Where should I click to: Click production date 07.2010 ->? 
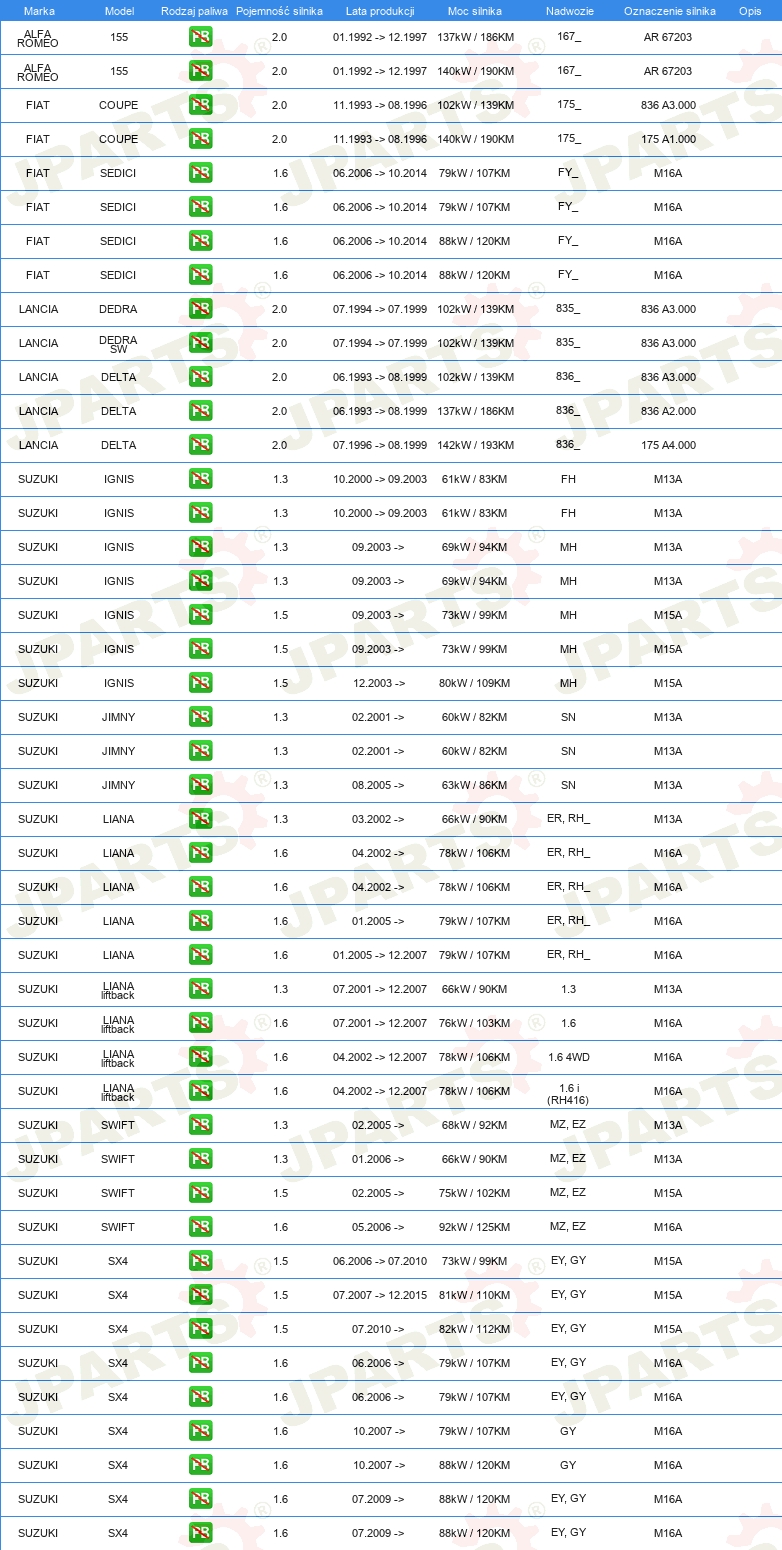click(378, 1329)
